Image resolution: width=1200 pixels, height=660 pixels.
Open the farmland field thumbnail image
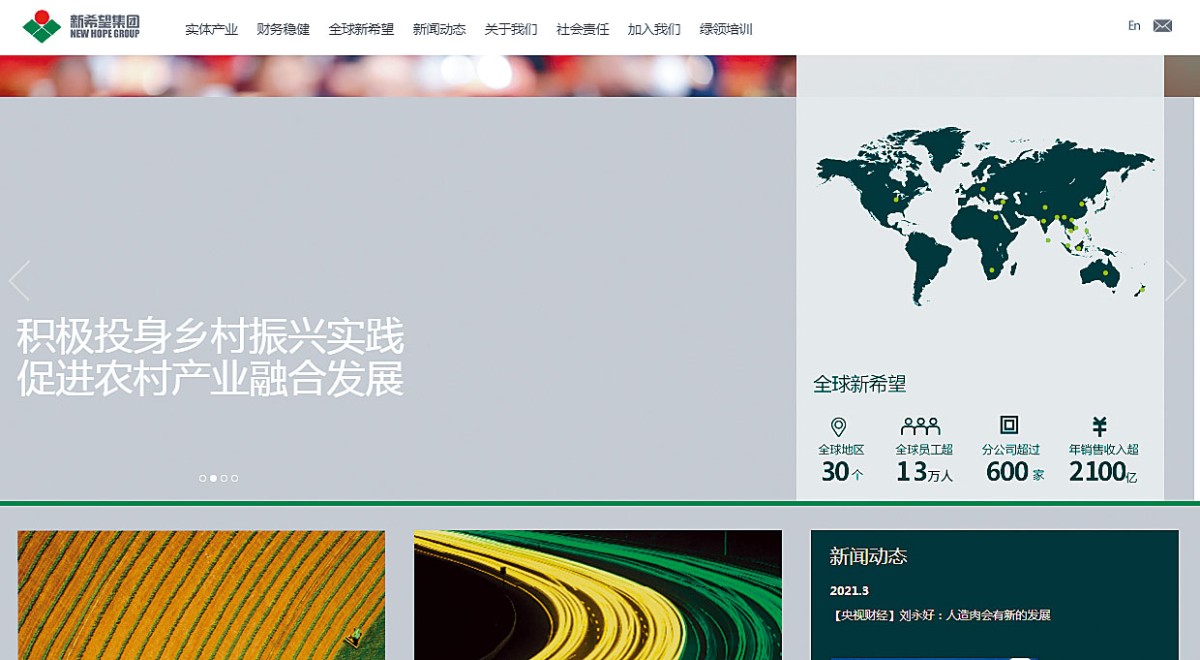[x=201, y=595]
